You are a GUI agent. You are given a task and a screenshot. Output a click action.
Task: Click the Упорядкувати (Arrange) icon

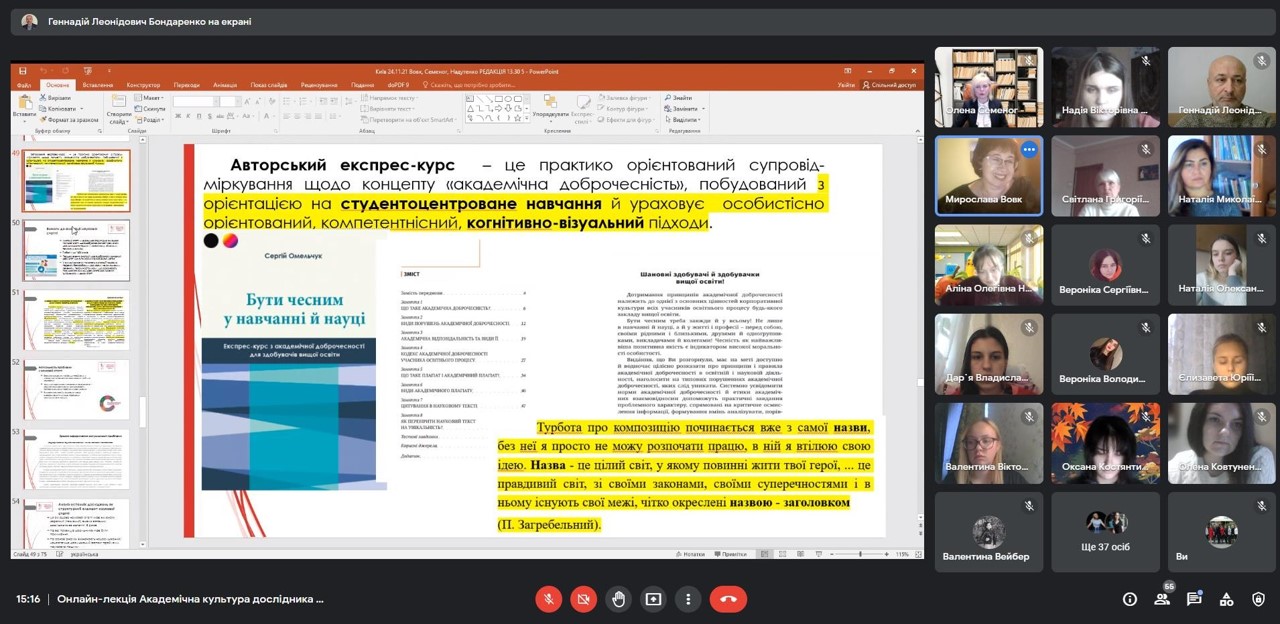tap(550, 110)
